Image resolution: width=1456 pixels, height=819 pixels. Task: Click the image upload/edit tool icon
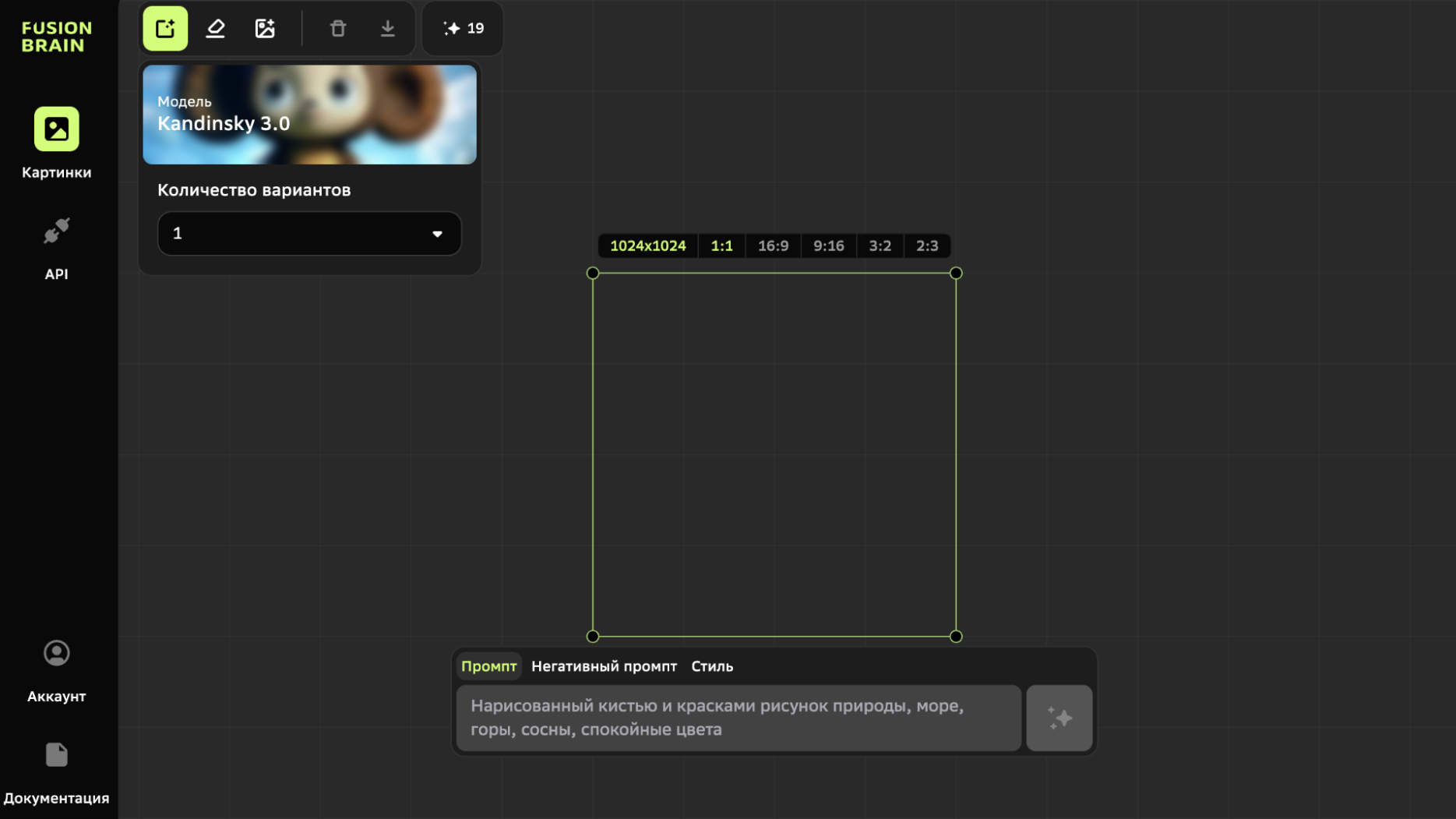pos(265,29)
